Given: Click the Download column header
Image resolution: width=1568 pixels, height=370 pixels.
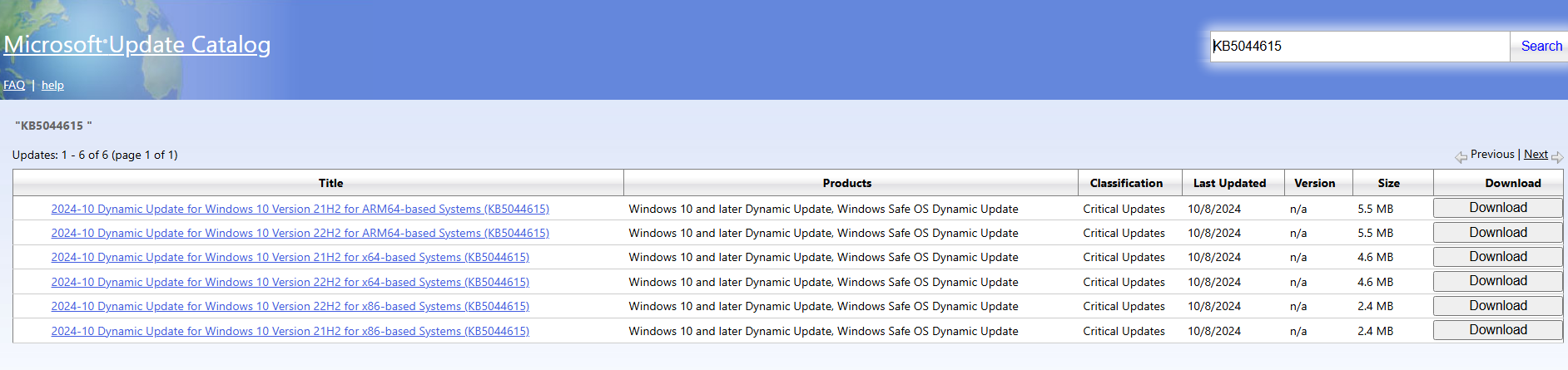Looking at the screenshot, I should 1513,183.
